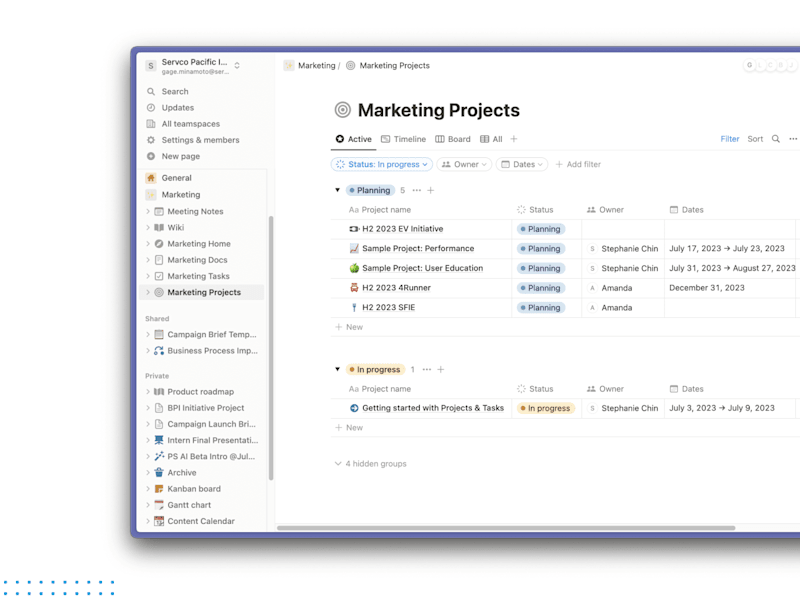Screen dimensions: 800x600
Task: Click the Wiki book icon
Action: 159,228
